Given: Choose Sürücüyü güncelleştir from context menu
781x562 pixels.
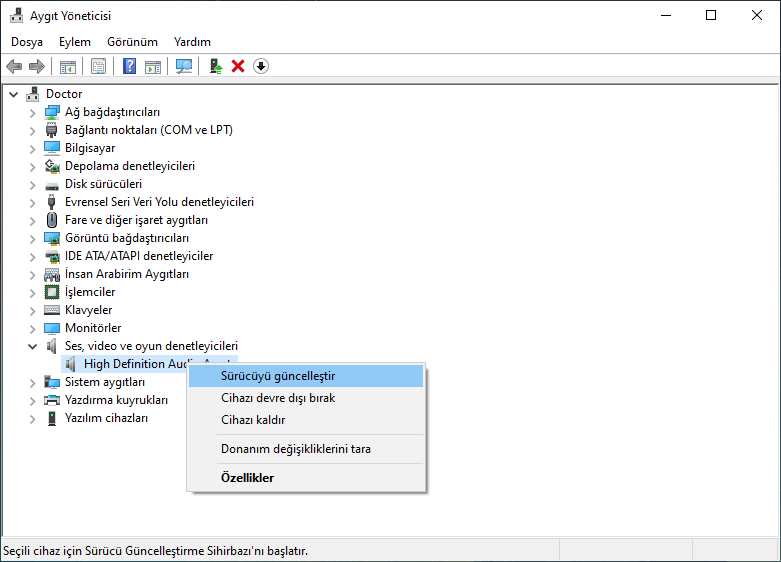Looking at the screenshot, I should click(x=306, y=376).
